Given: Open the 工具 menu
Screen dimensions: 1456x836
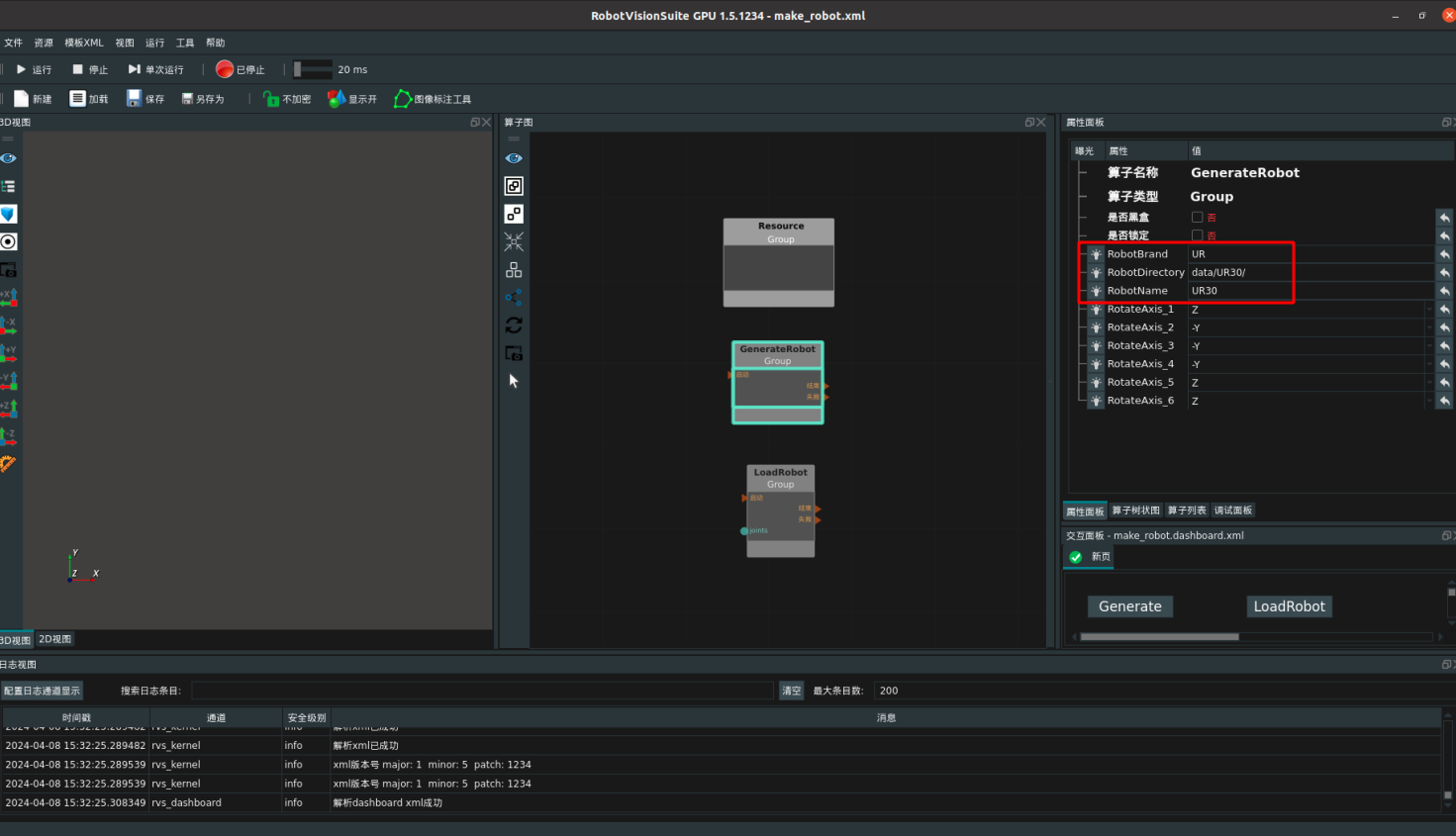Looking at the screenshot, I should (185, 43).
